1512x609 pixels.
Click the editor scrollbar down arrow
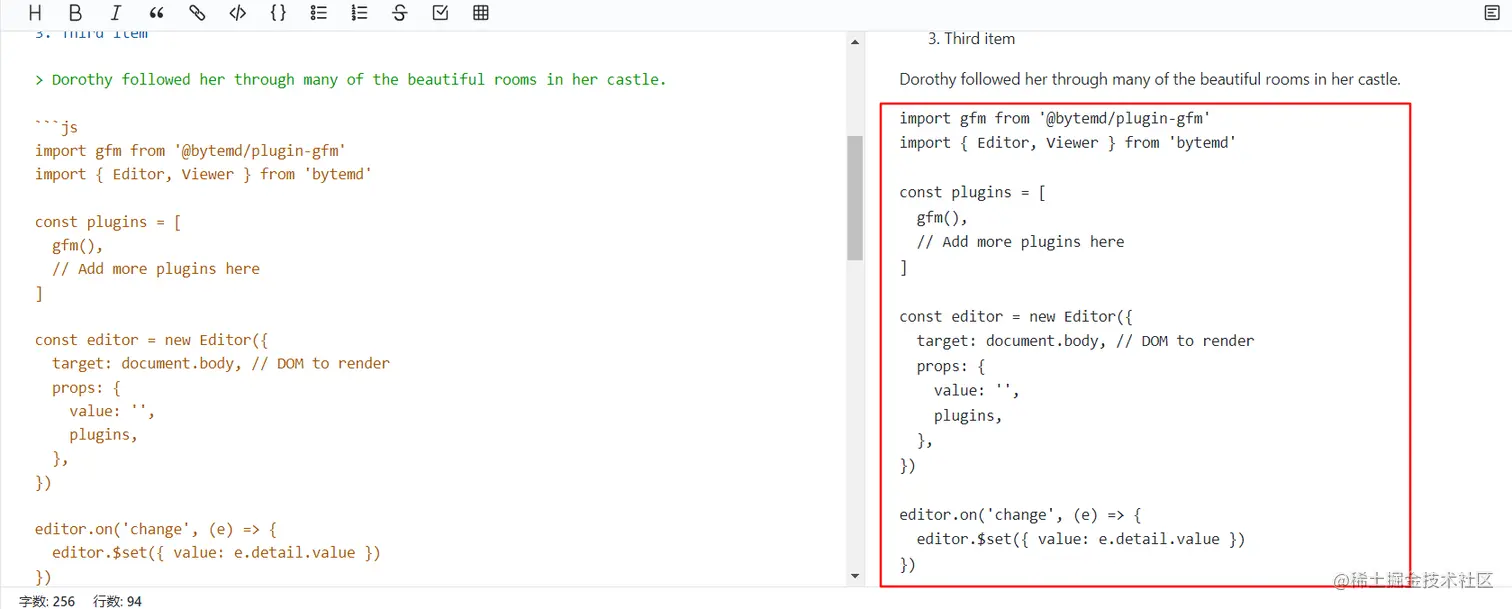point(855,576)
